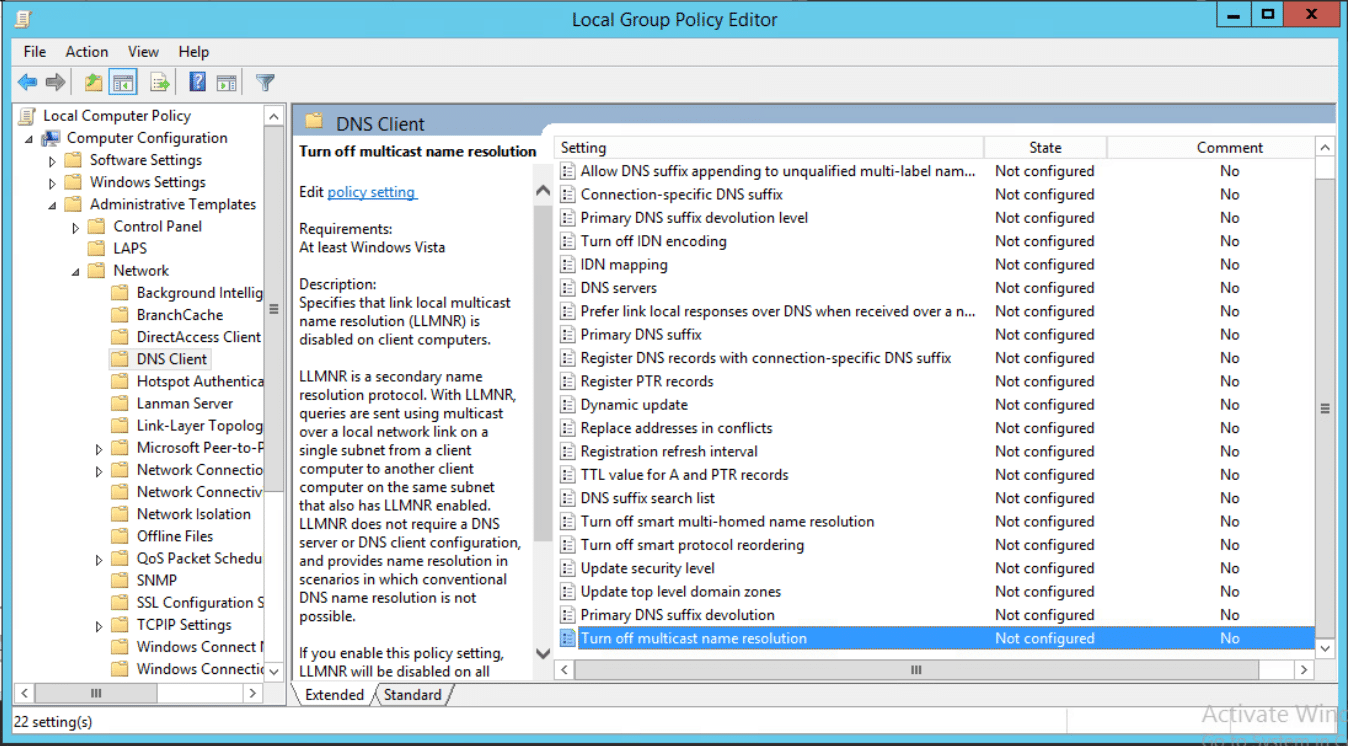Click the Computer Configuration node icon

click(50, 138)
